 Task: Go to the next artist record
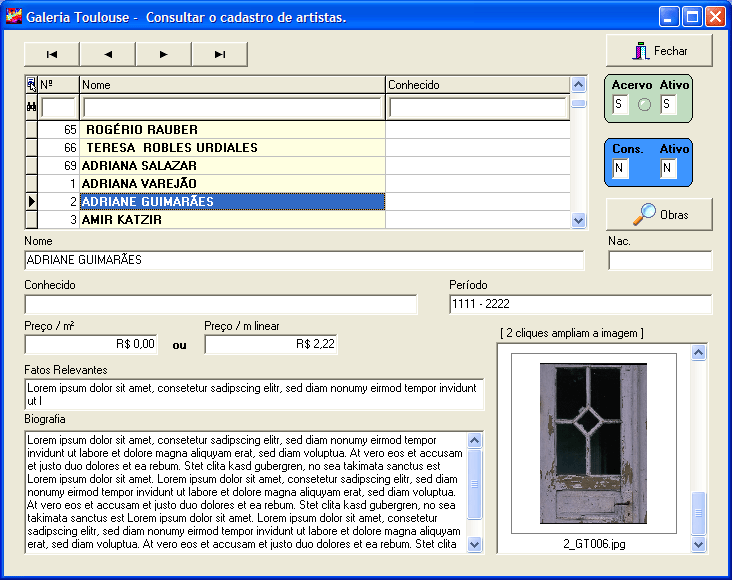pos(163,54)
